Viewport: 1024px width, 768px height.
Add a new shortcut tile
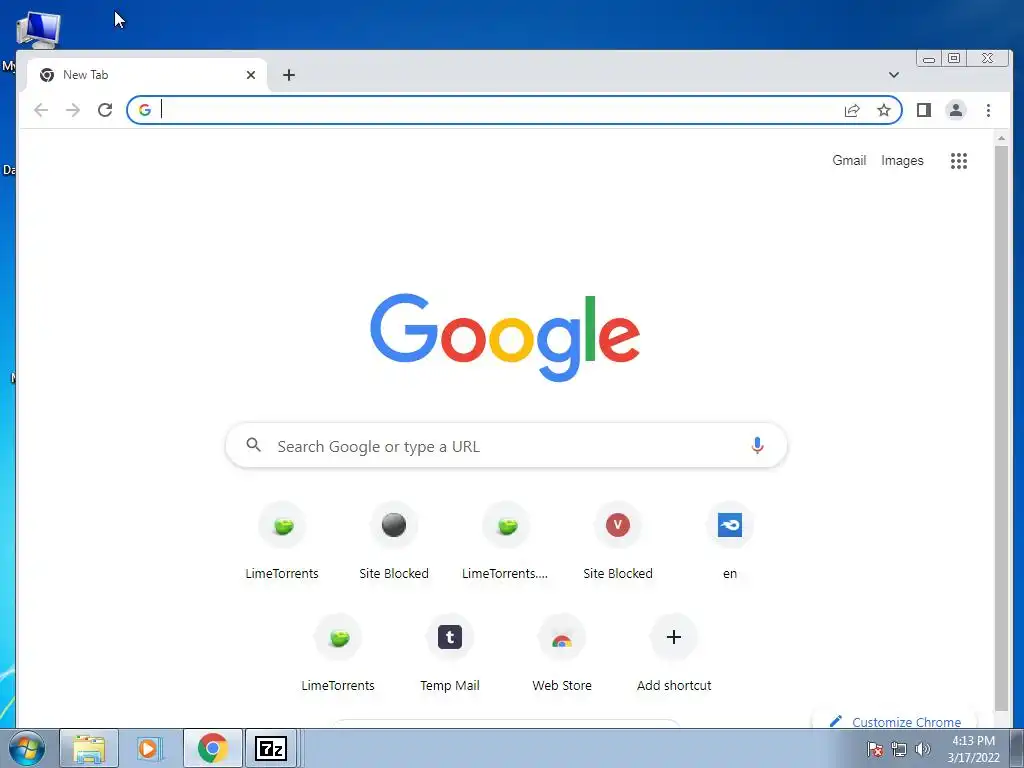tap(674, 654)
